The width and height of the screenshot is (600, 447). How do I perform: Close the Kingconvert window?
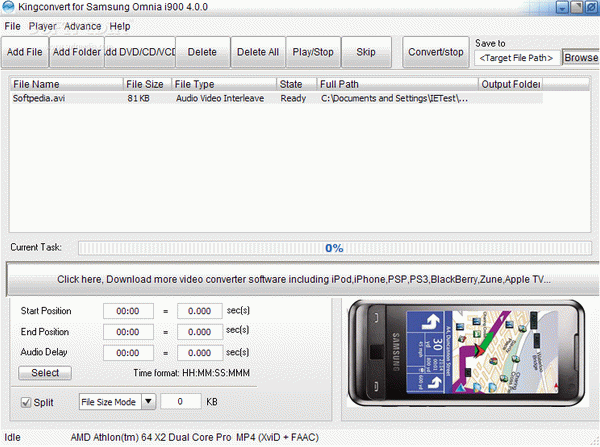coord(591,7)
